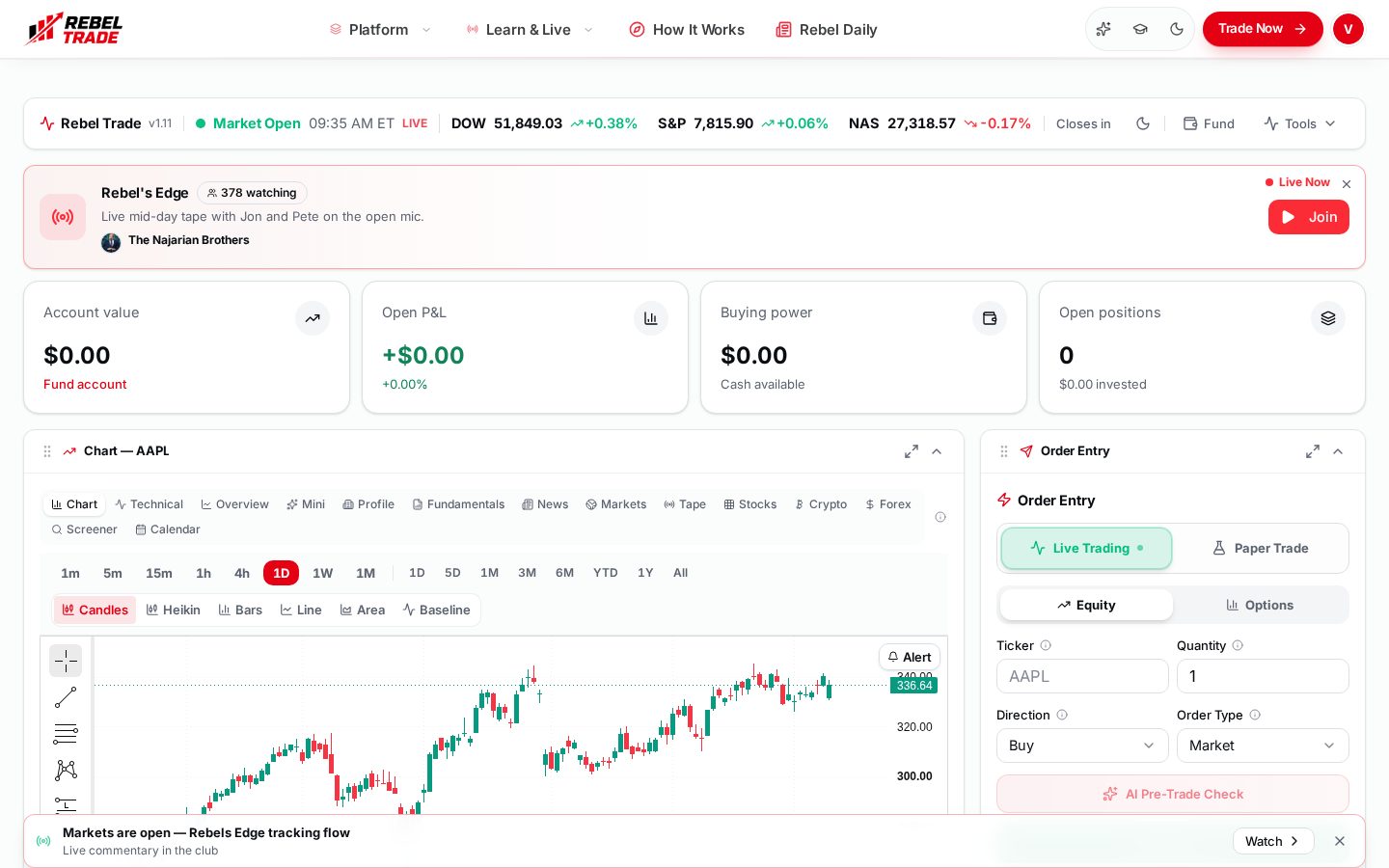Screen dimensions: 1389x868
Task: Select the pattern nodes drawing tool
Action: tap(66, 770)
